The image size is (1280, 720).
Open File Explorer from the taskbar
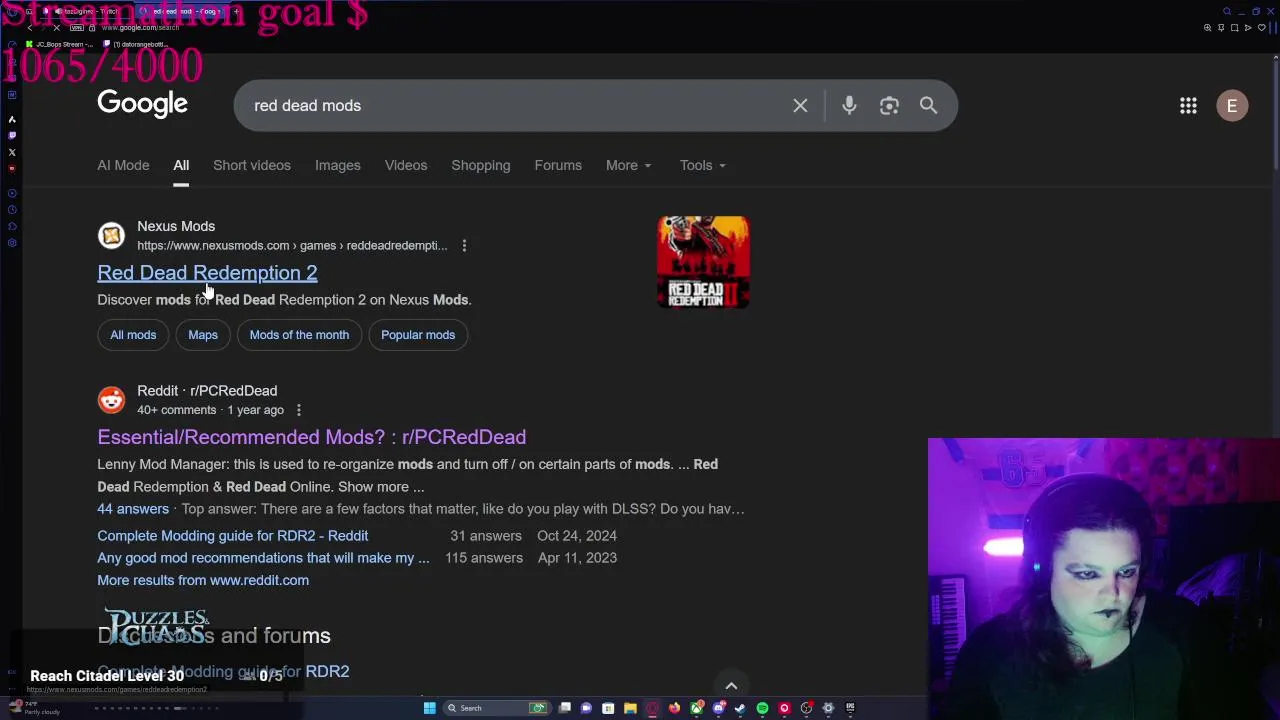pos(630,708)
